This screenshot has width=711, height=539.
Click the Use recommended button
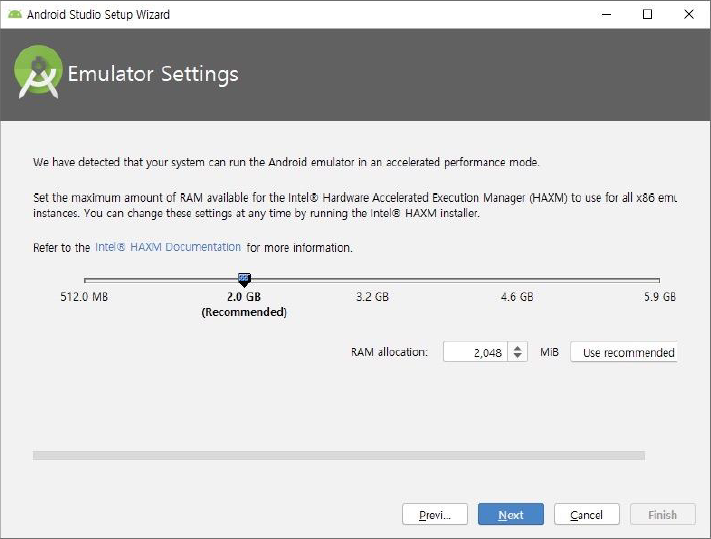click(x=624, y=352)
